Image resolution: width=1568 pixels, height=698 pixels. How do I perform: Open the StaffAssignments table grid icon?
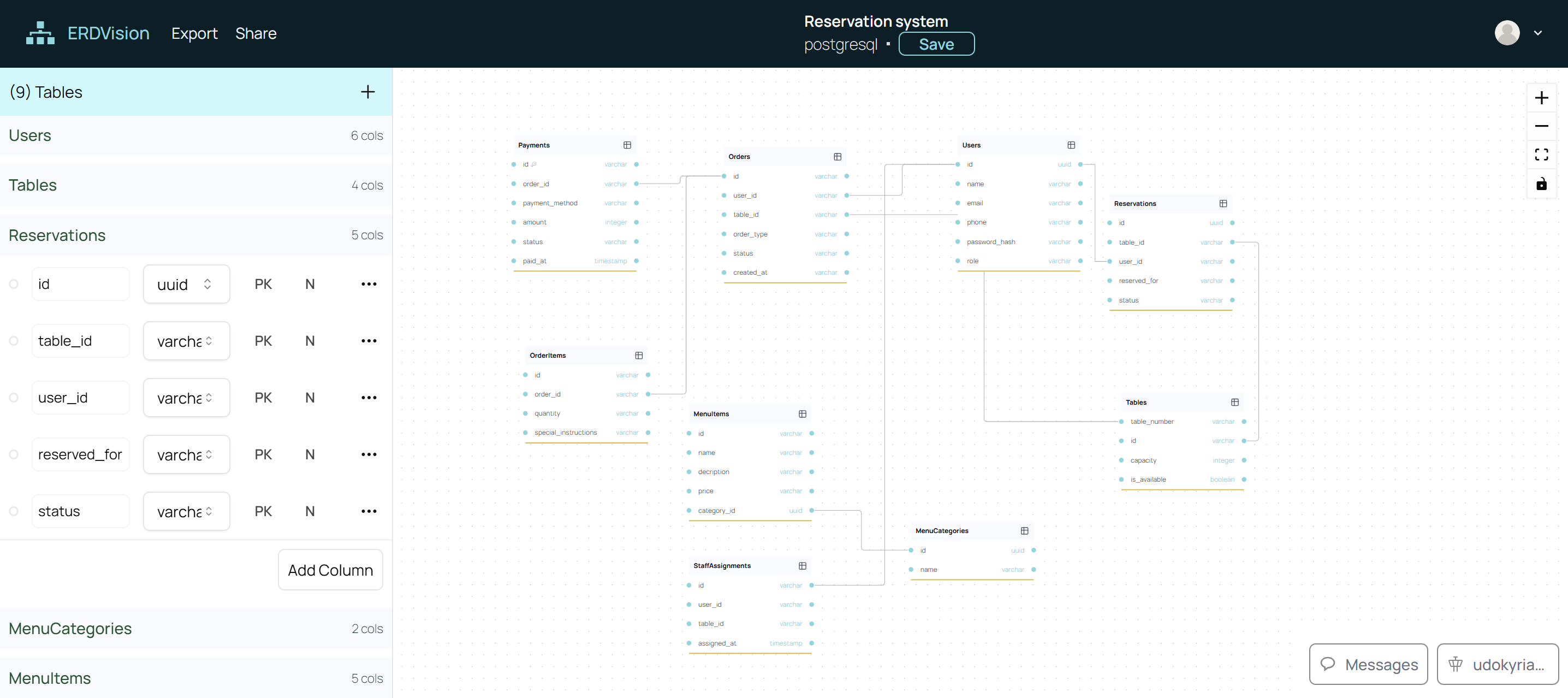tap(802, 566)
